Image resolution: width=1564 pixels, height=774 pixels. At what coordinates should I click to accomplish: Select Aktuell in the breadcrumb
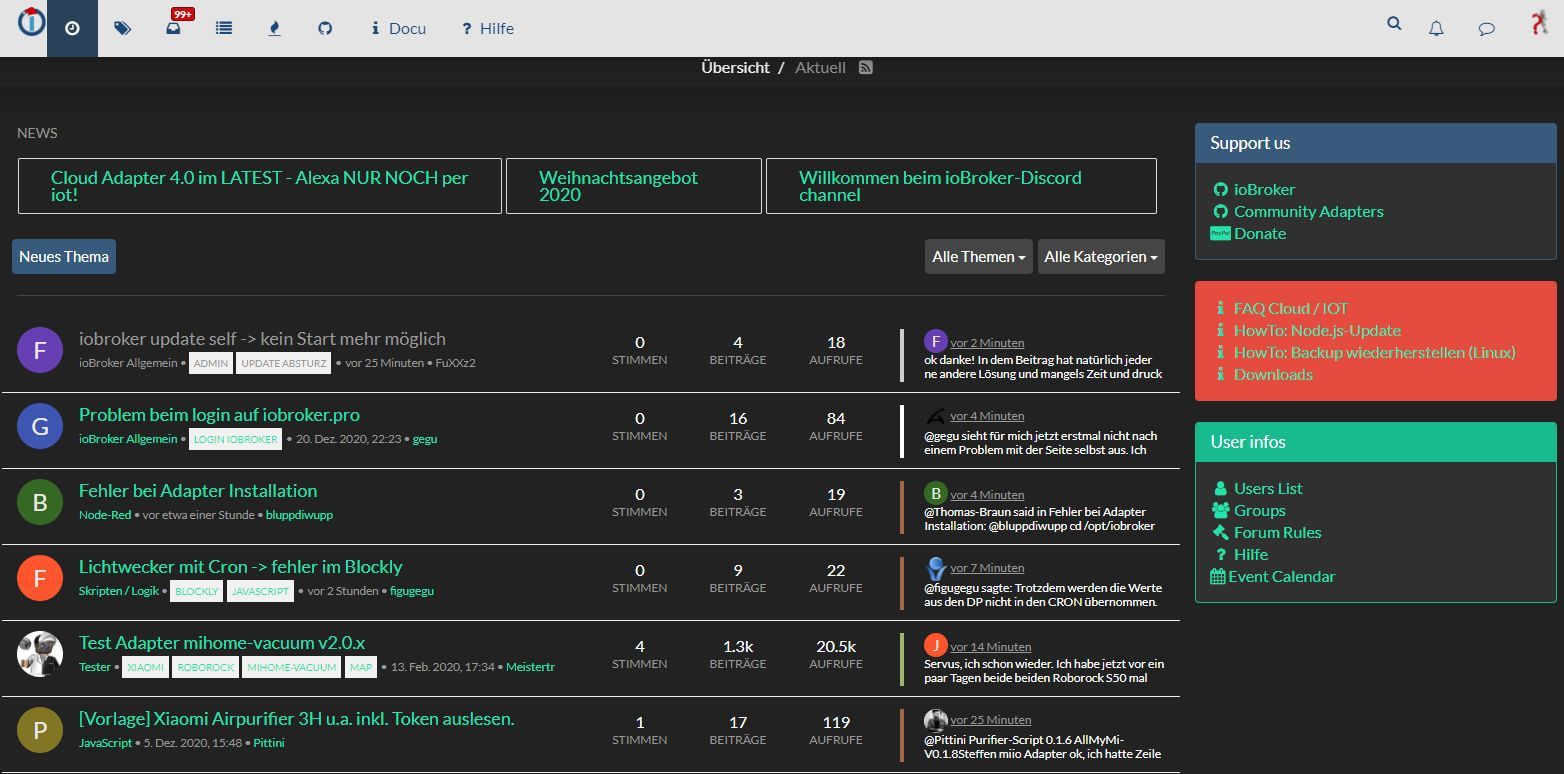pyautogui.click(x=820, y=68)
